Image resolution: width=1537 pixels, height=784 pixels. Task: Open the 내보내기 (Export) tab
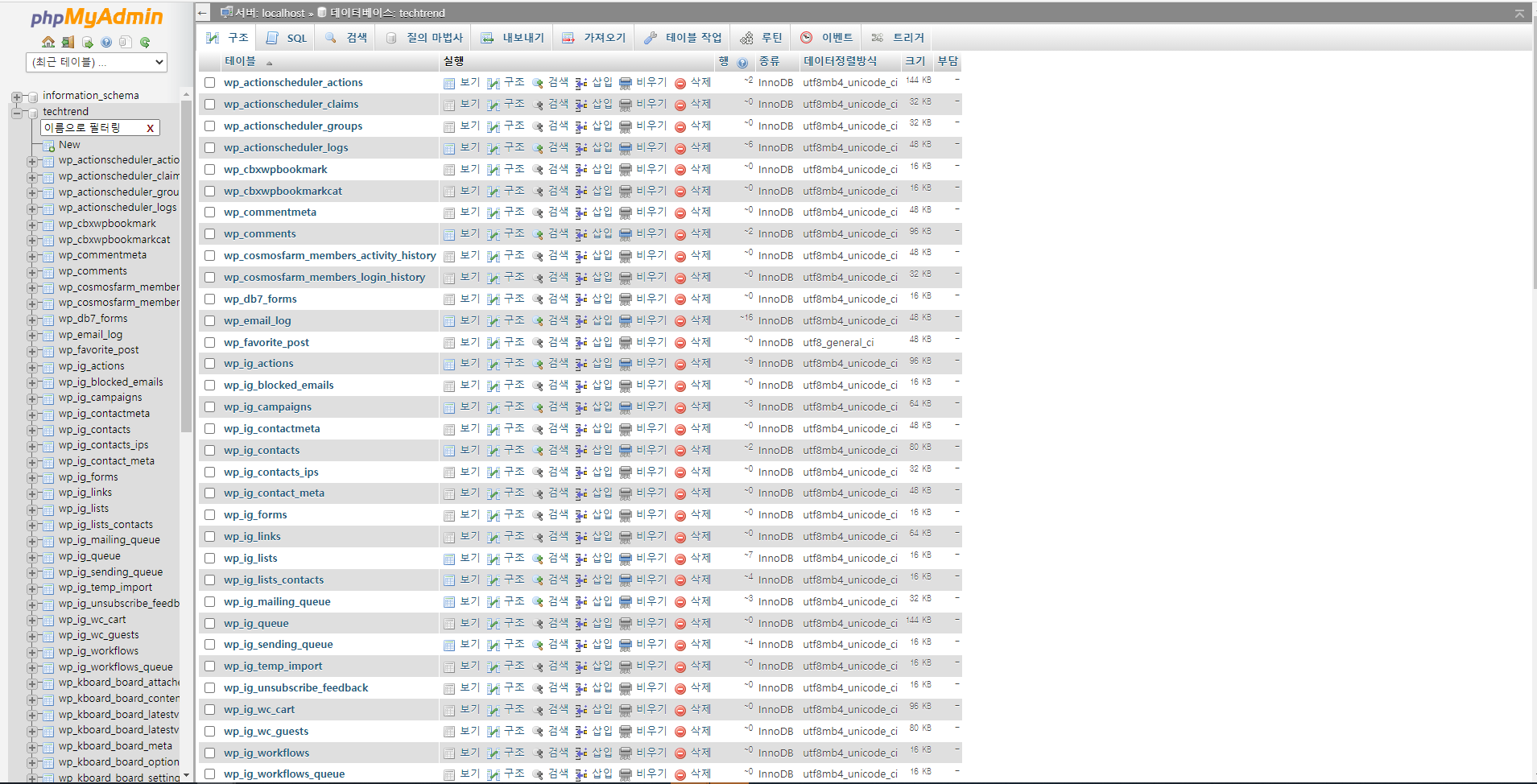513,38
